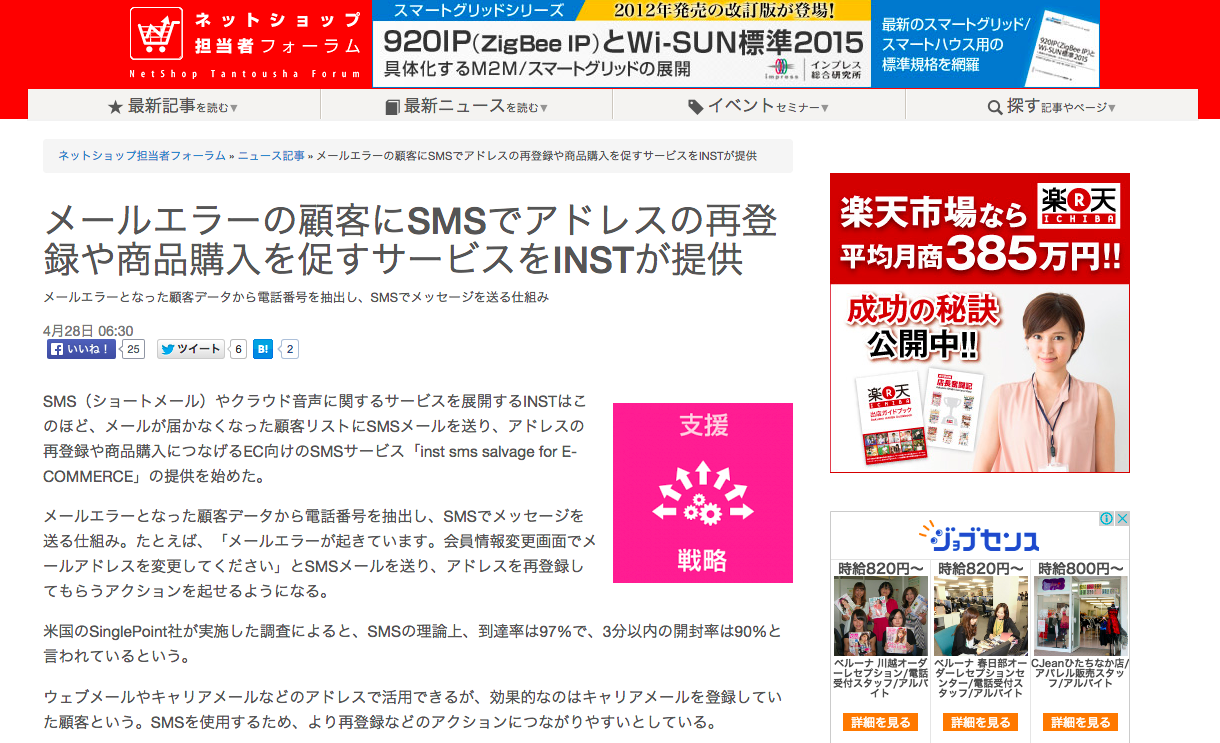Open the 楽天市場 平均月商385万円 ad
Image resolution: width=1220 pixels, height=743 pixels.
click(980, 323)
